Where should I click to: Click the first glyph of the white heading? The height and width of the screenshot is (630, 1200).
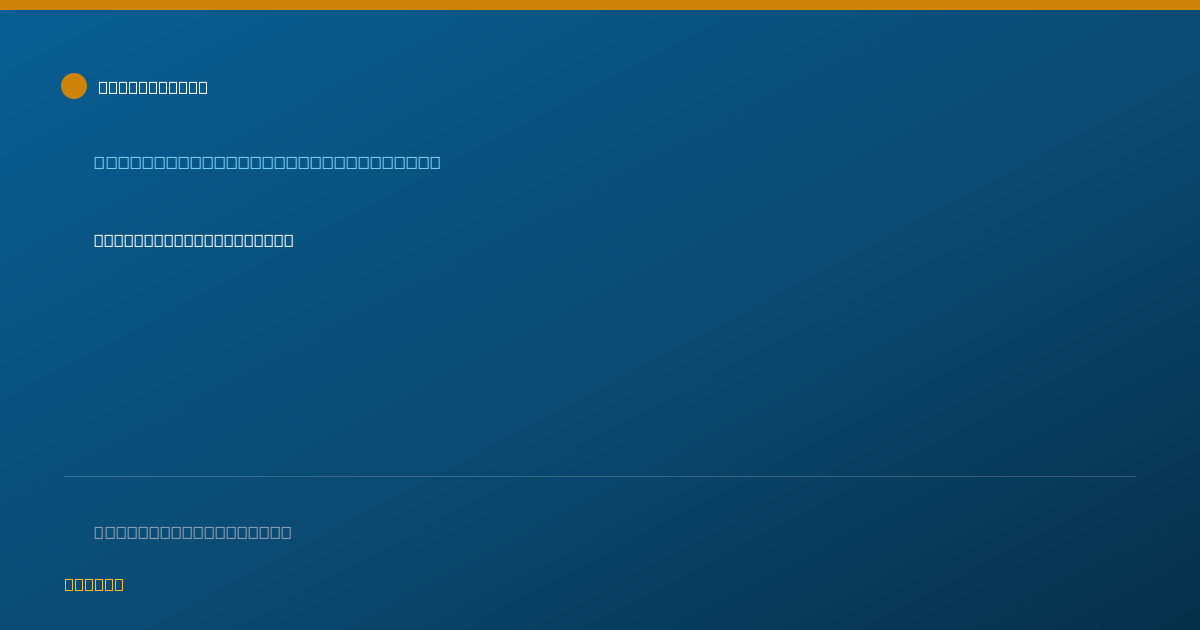pyautogui.click(x=104, y=87)
